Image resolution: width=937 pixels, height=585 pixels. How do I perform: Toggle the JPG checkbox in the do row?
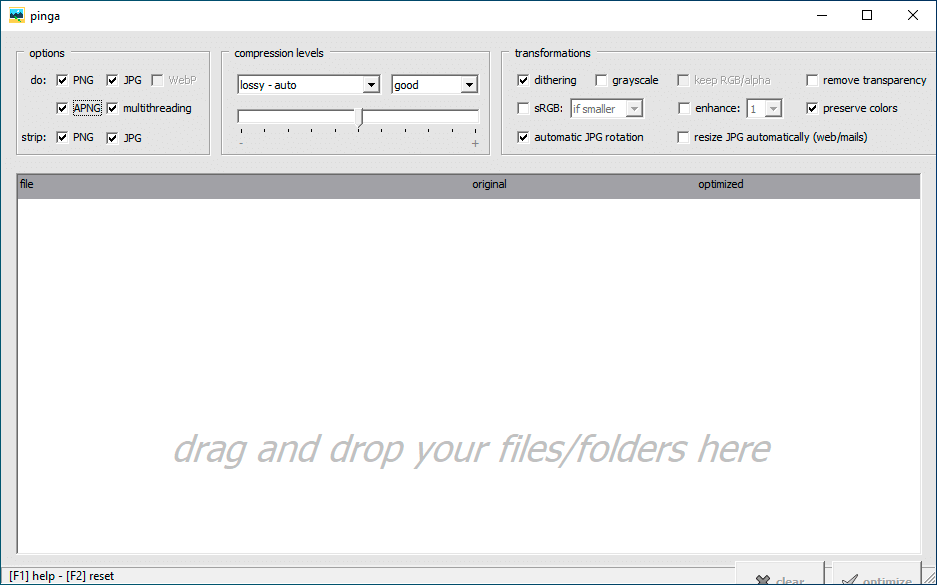click(x=113, y=80)
